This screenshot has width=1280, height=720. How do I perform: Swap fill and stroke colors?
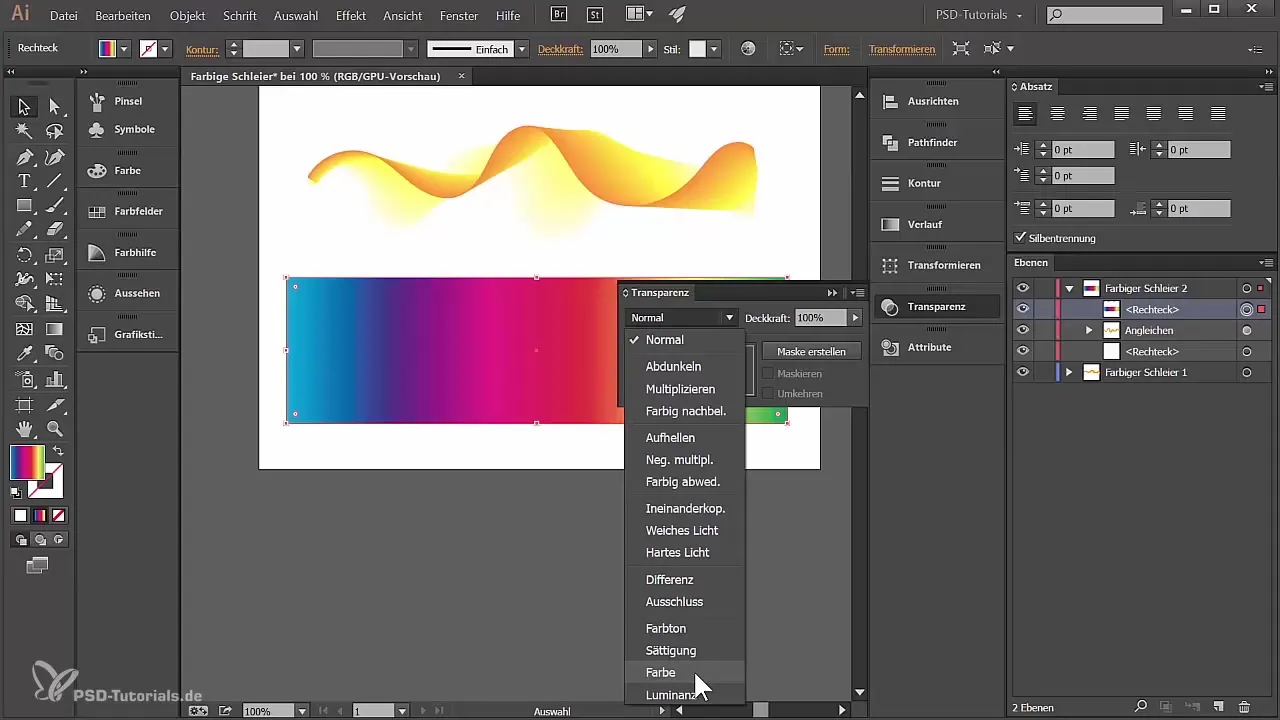tap(58, 452)
